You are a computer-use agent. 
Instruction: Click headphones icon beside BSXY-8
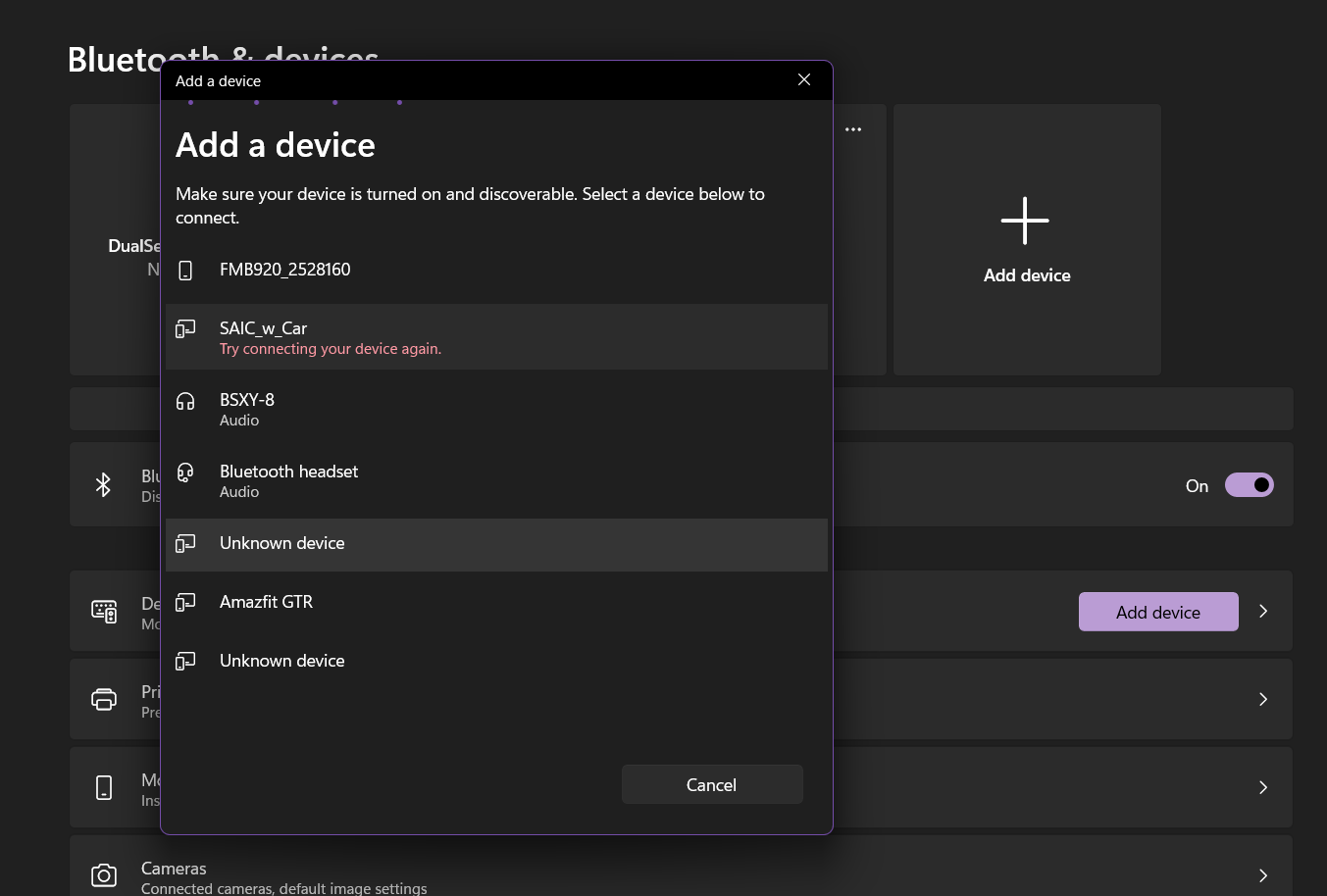tap(185, 401)
